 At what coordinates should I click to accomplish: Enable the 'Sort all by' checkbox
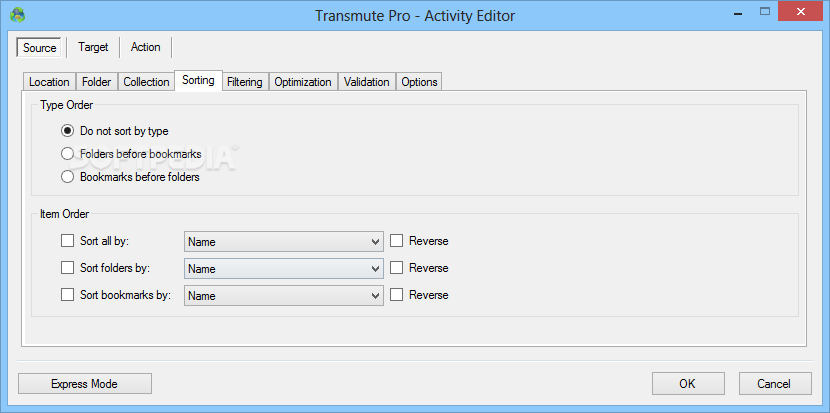(x=67, y=241)
